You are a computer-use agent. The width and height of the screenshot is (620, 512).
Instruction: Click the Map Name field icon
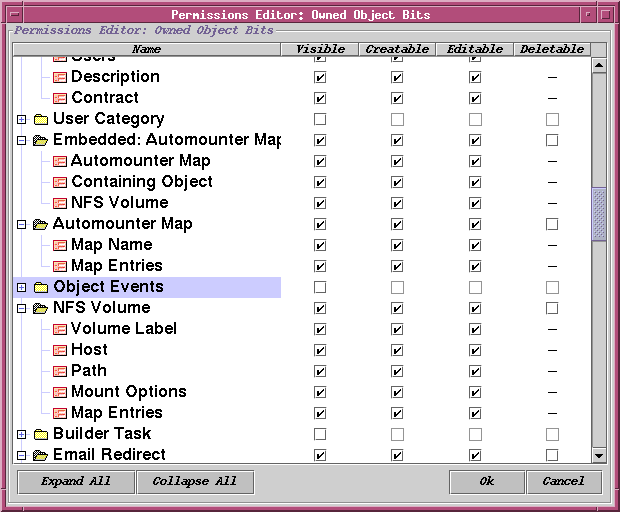point(60,246)
